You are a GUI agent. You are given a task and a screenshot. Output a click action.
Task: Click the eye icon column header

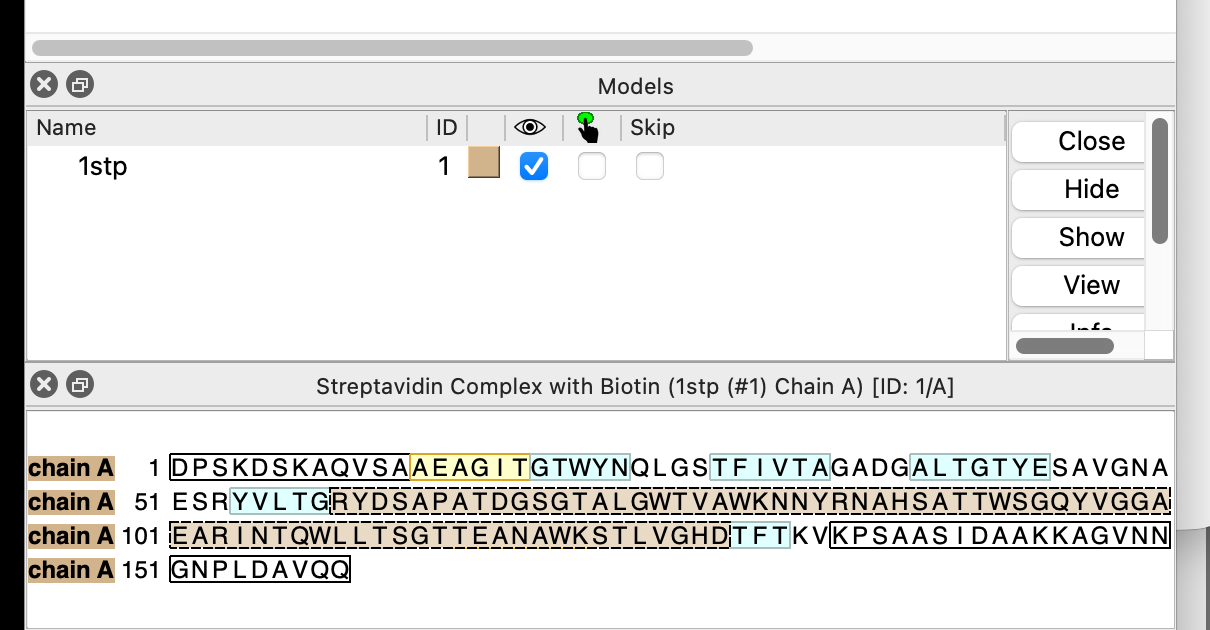click(x=530, y=127)
